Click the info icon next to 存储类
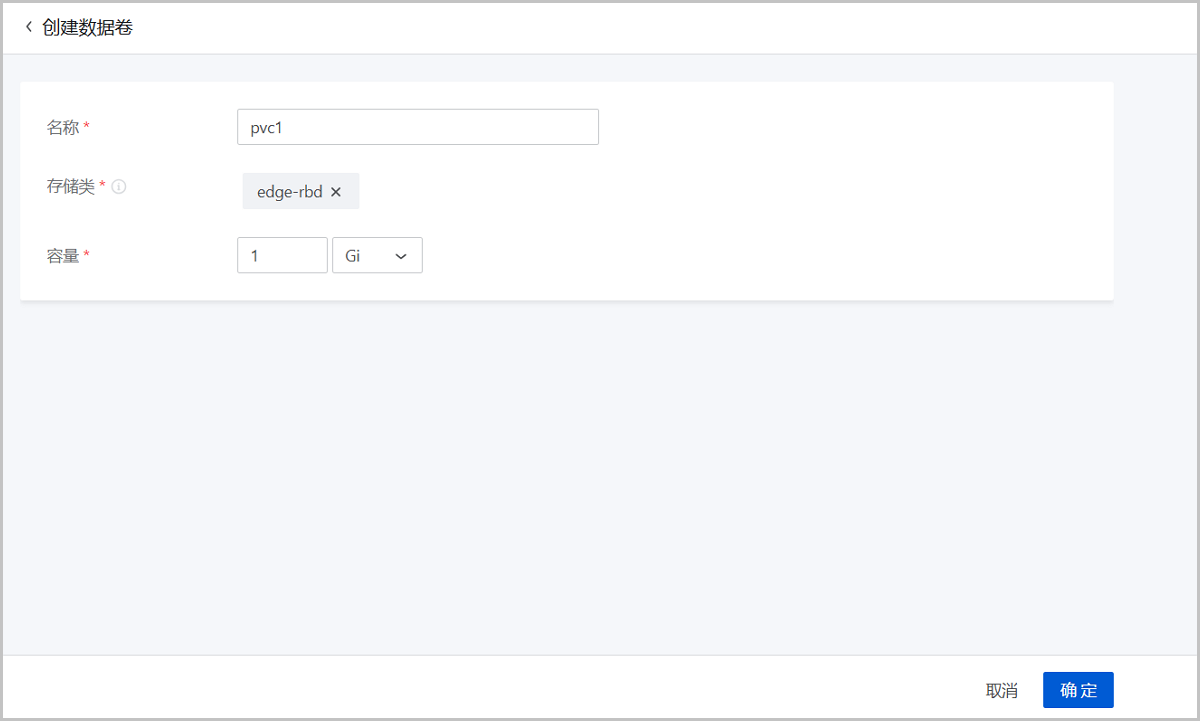 118,187
